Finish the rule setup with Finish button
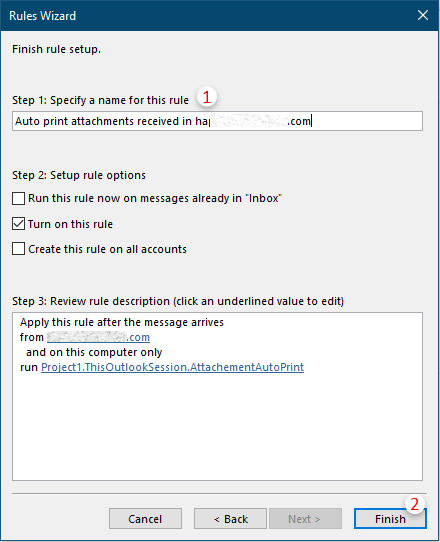This screenshot has width=440, height=542. [x=390, y=518]
